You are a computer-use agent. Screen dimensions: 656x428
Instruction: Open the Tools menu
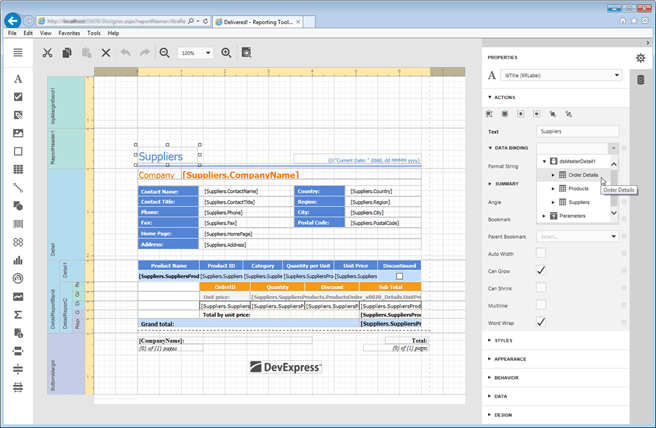tap(93, 33)
